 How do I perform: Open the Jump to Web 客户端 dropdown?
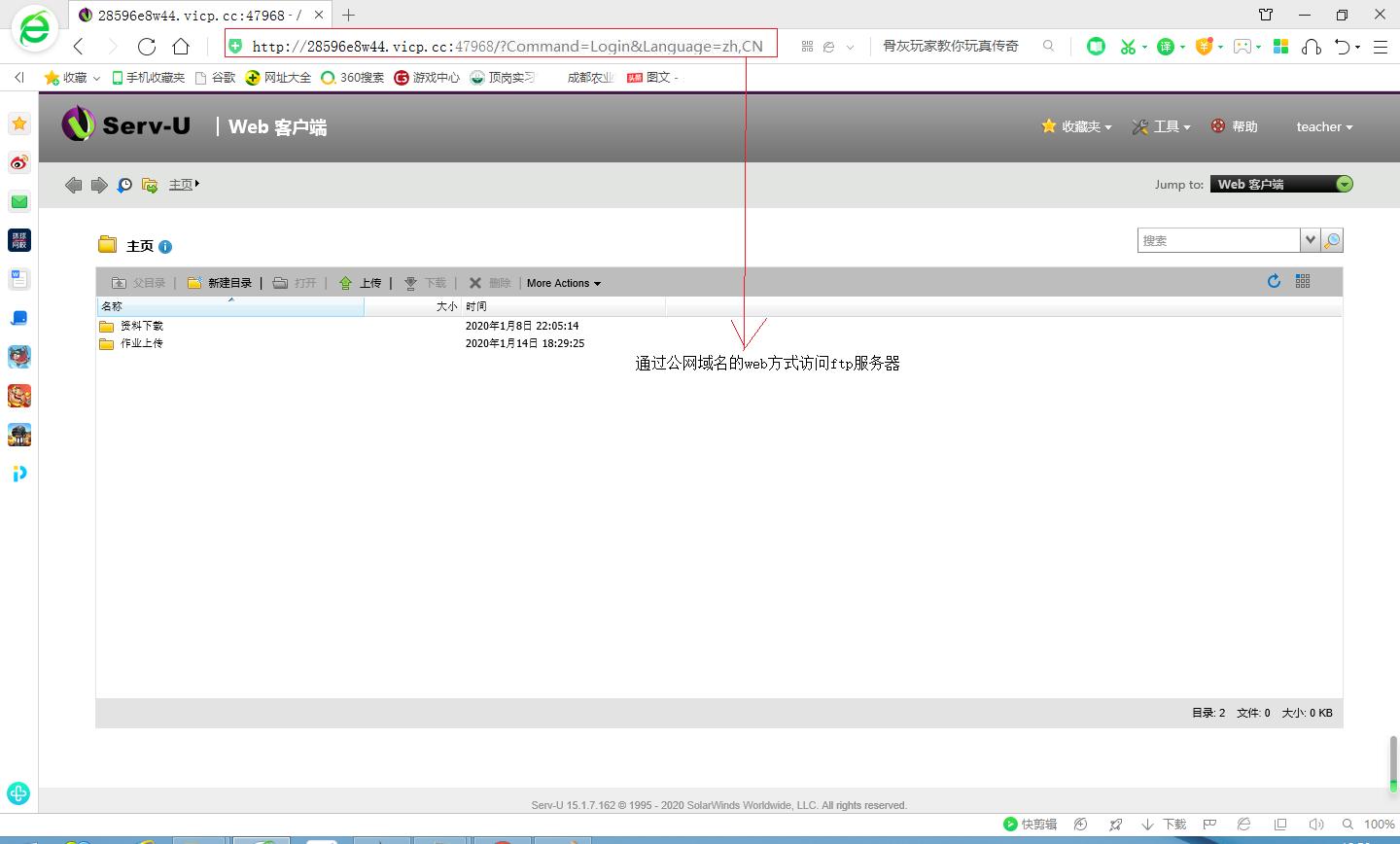(1281, 184)
